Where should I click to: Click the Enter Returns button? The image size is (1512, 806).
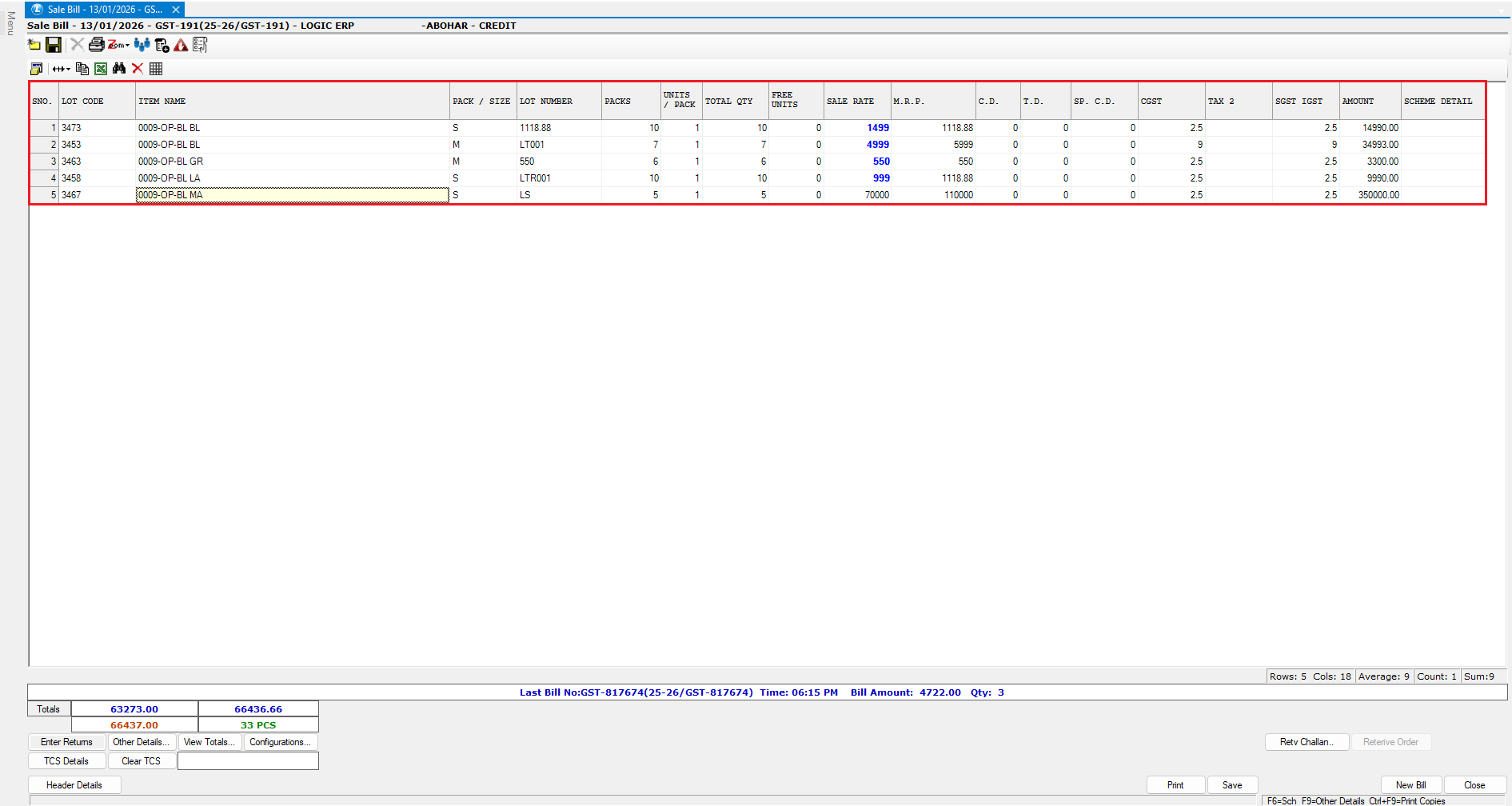pyautogui.click(x=66, y=742)
